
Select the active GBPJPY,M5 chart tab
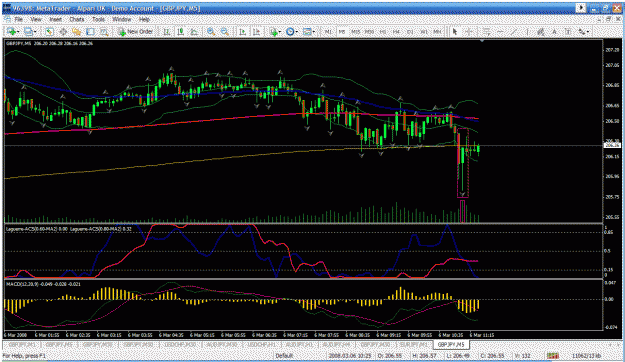coord(451,344)
